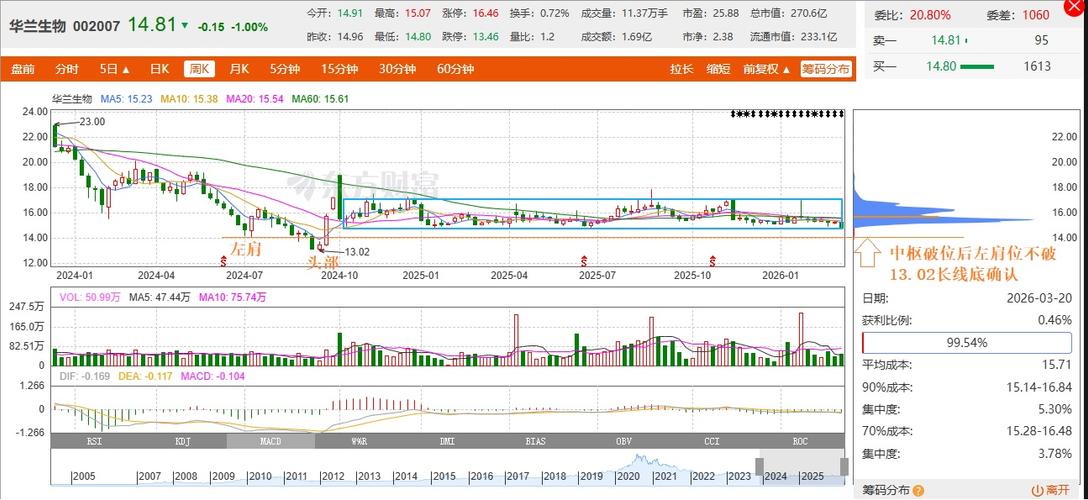
Task: Click the 获利比例 value 0.46%
Action: [x=1057, y=320]
